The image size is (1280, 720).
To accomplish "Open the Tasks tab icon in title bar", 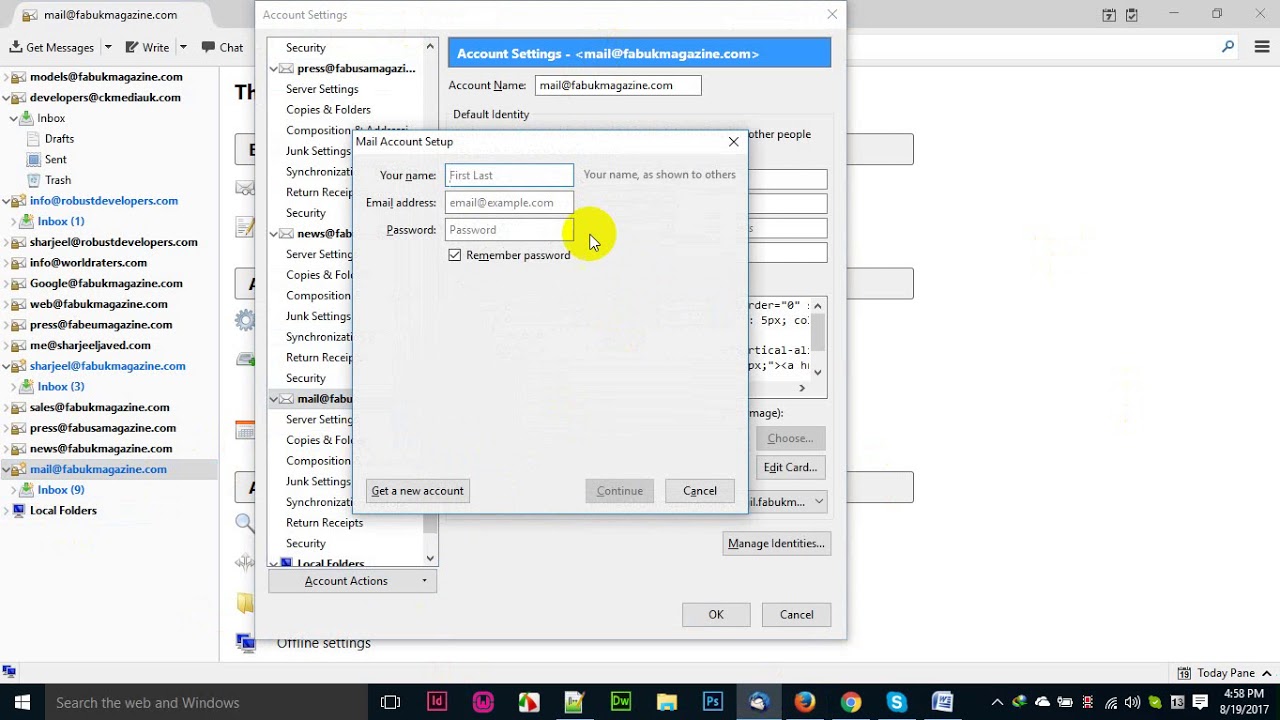I will (1132, 15).
